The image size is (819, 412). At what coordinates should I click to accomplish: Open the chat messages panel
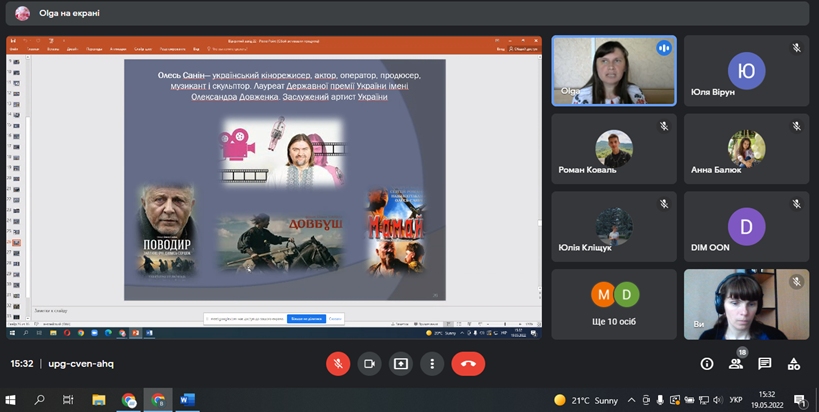pos(765,364)
